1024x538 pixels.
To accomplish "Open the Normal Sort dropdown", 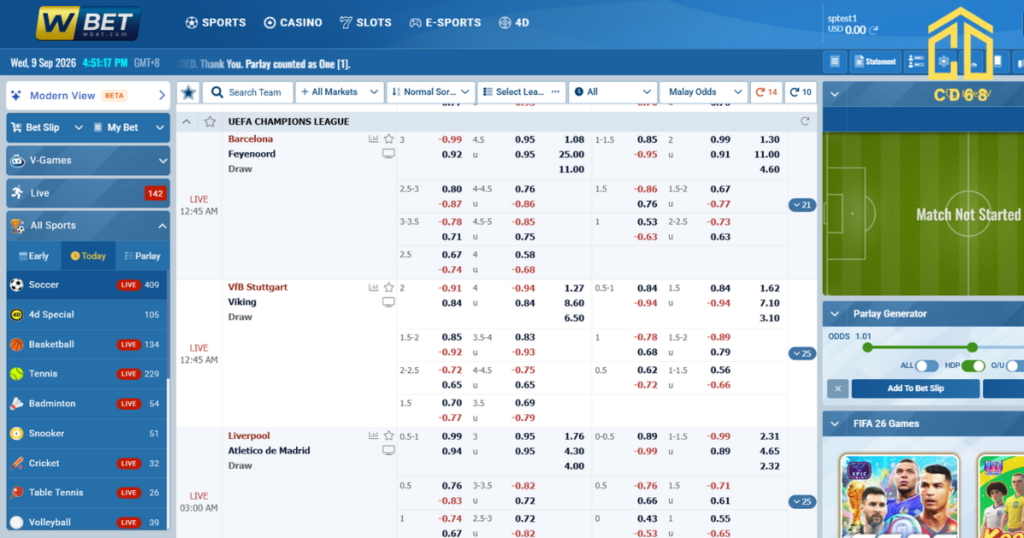I will coord(430,92).
